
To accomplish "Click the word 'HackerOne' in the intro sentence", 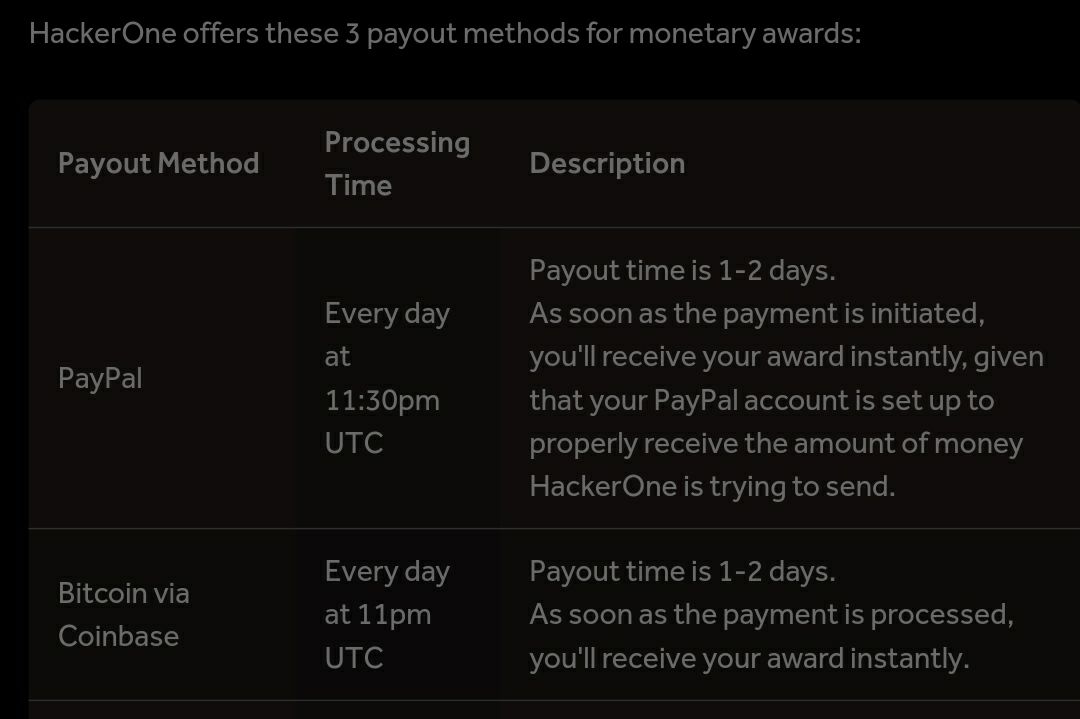I will click(x=103, y=33).
